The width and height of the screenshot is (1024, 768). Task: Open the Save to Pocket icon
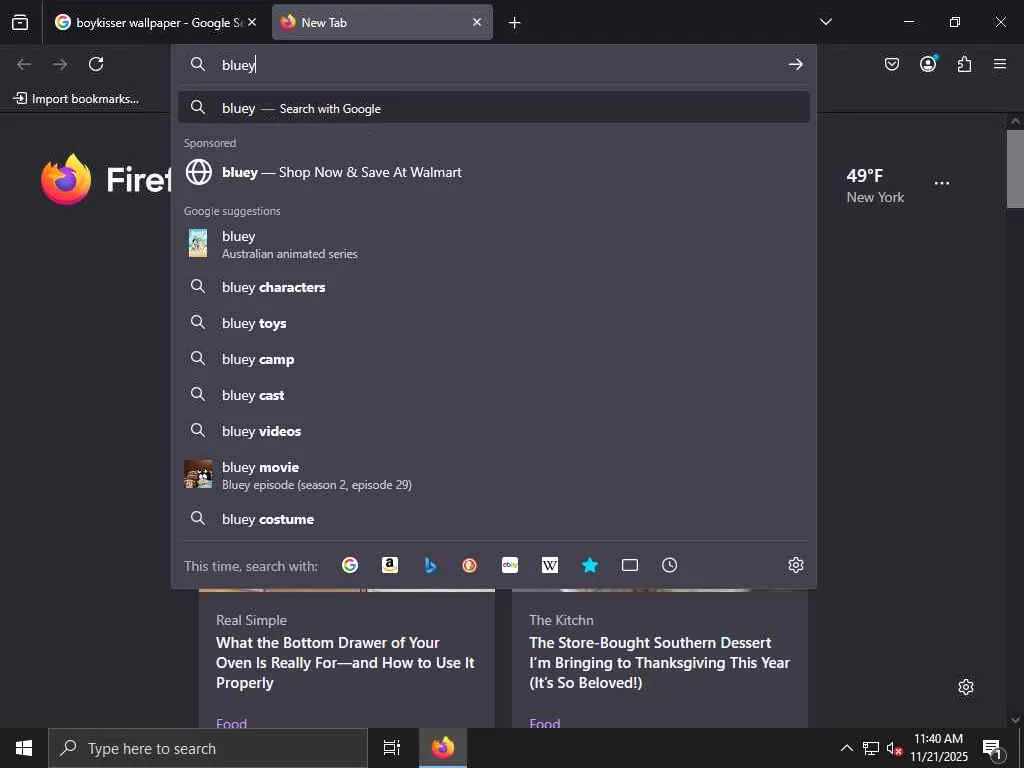point(892,64)
